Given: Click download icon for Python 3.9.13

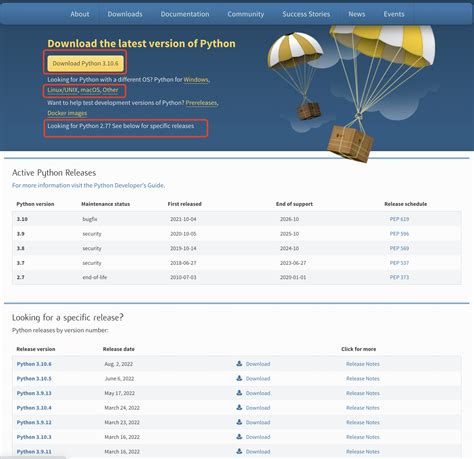Looking at the screenshot, I should pyautogui.click(x=239, y=393).
